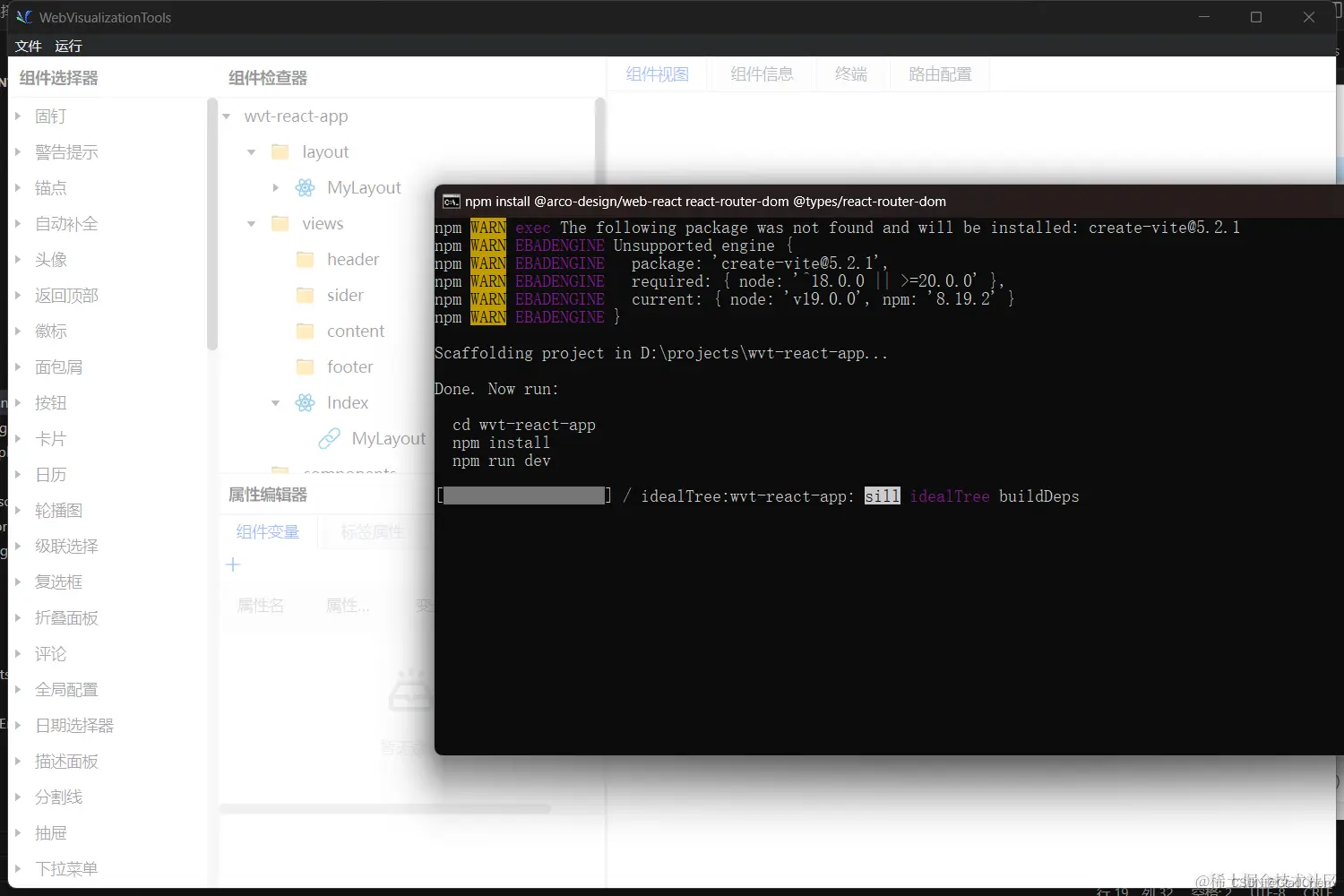Select the wvt-react-app project label

tap(296, 116)
